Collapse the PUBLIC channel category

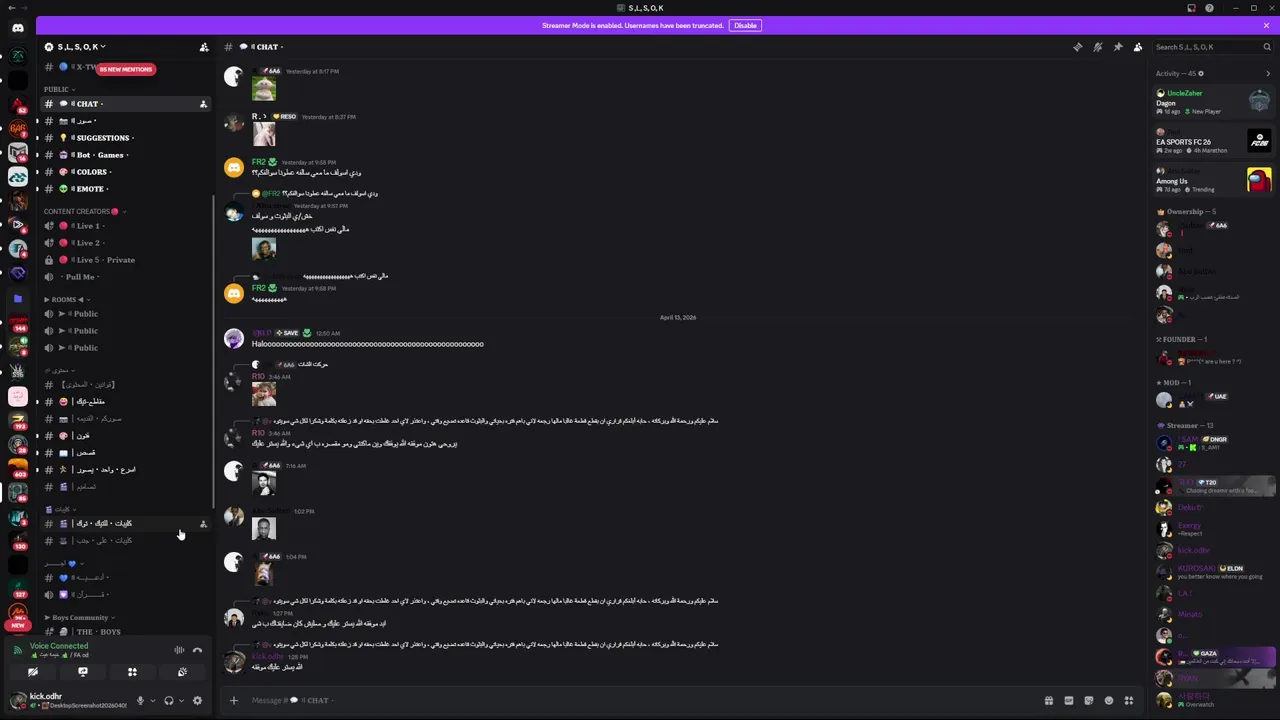tap(59, 90)
